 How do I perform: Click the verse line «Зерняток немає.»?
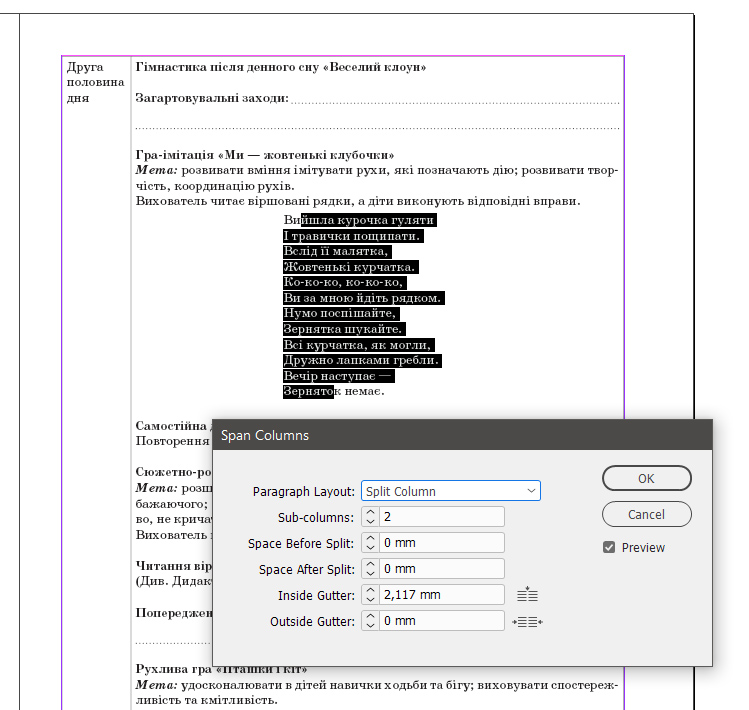(334, 391)
